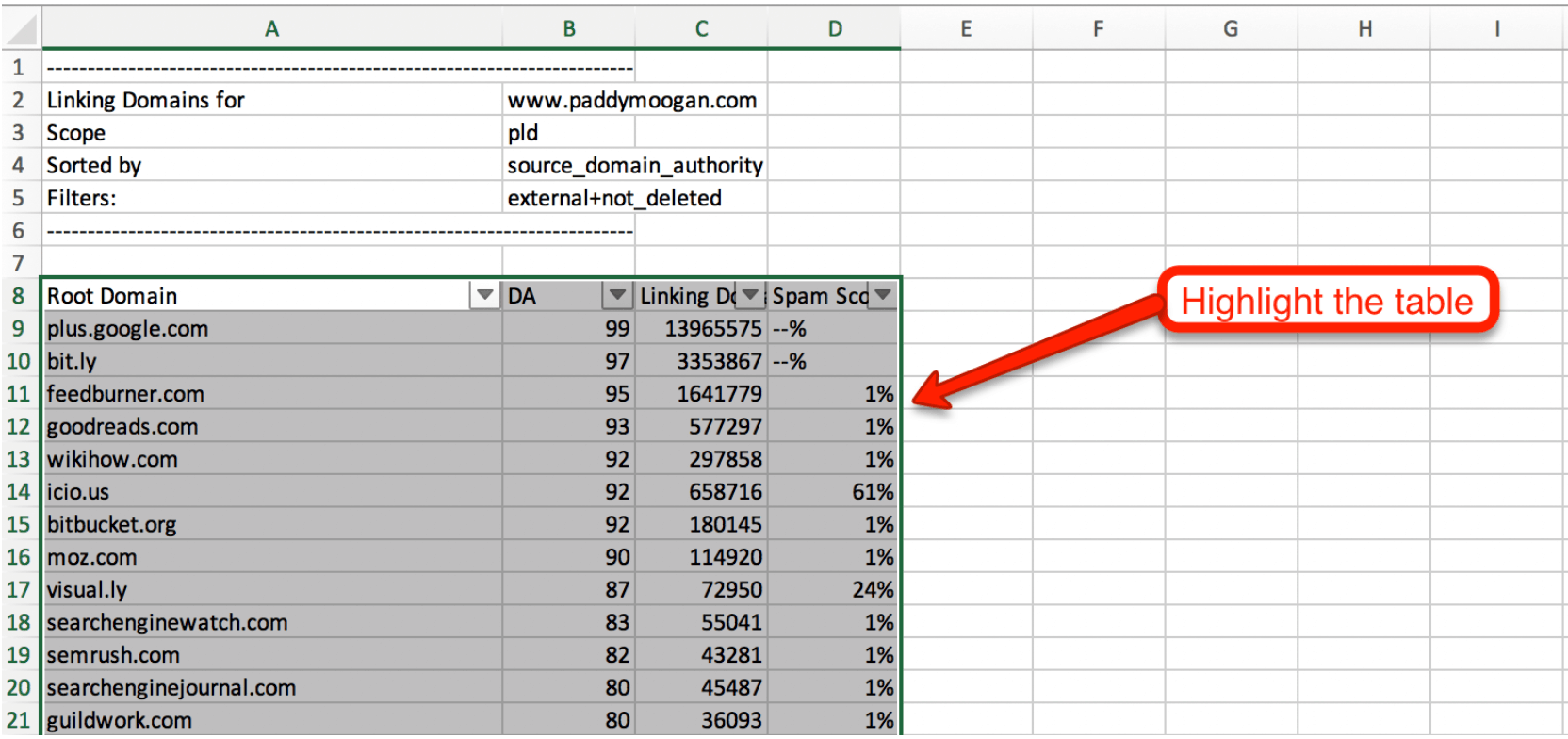Open the DA column filter dropdown
Screen dimensions: 1568x739
pos(617,295)
